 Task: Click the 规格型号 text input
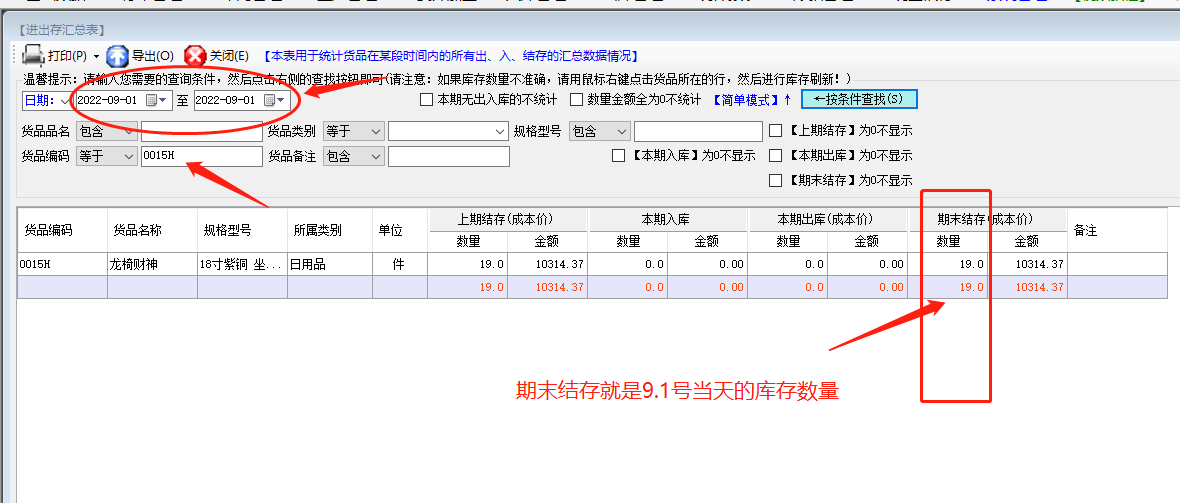[x=698, y=131]
